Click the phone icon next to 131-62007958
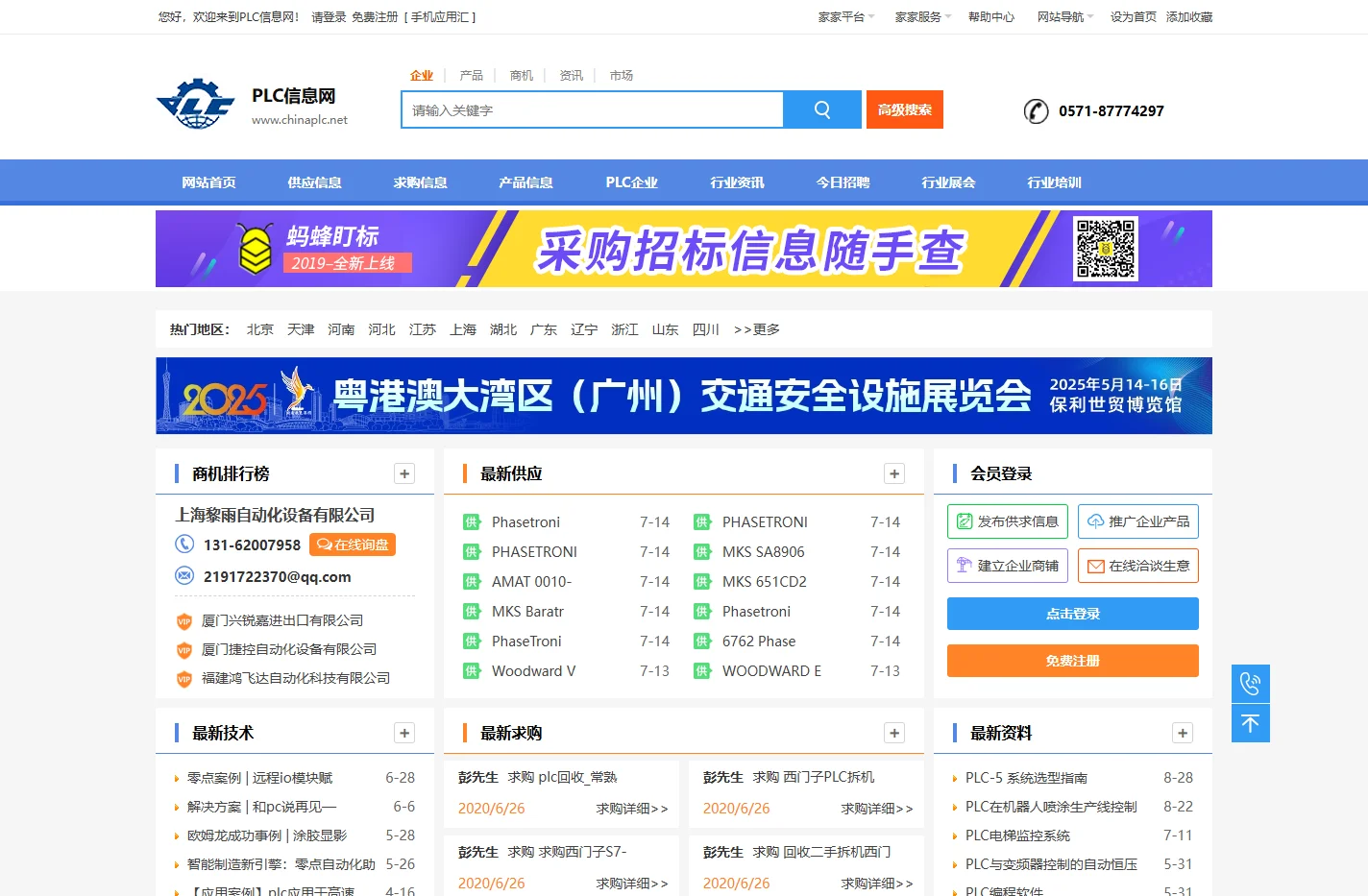The height and width of the screenshot is (896, 1368). 184,545
